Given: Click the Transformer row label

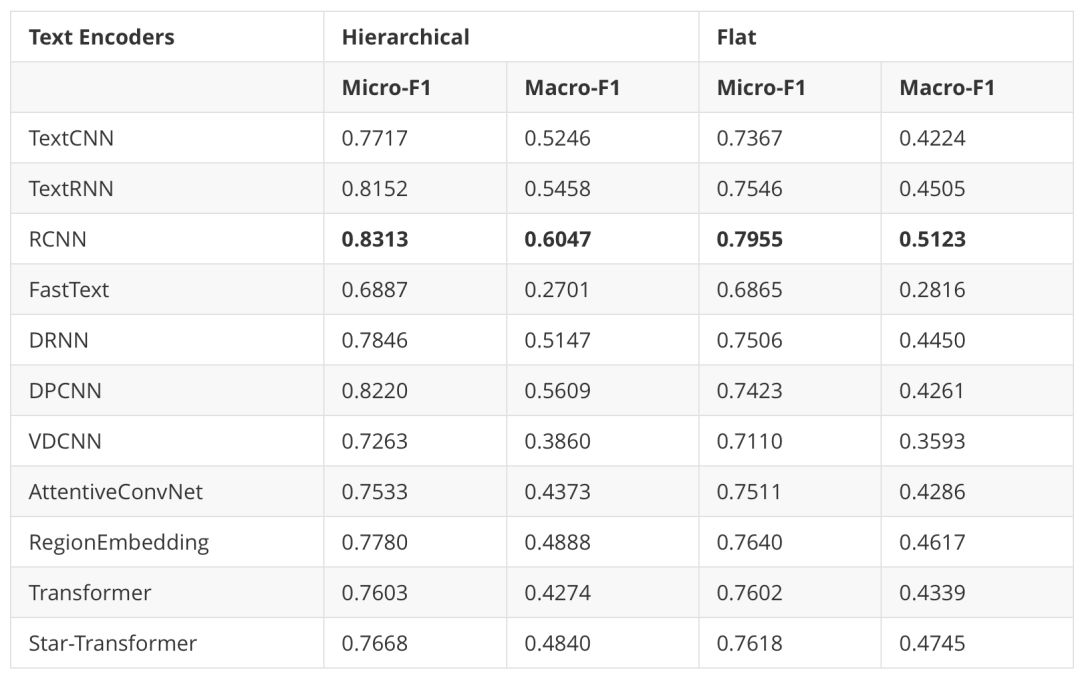Looking at the screenshot, I should click(x=90, y=593).
